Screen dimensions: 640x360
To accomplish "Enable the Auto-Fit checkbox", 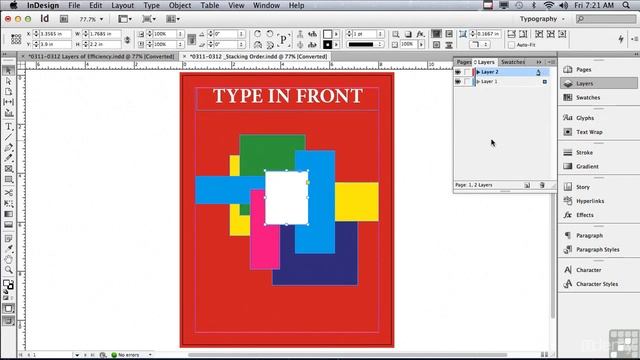I will pos(511,45).
